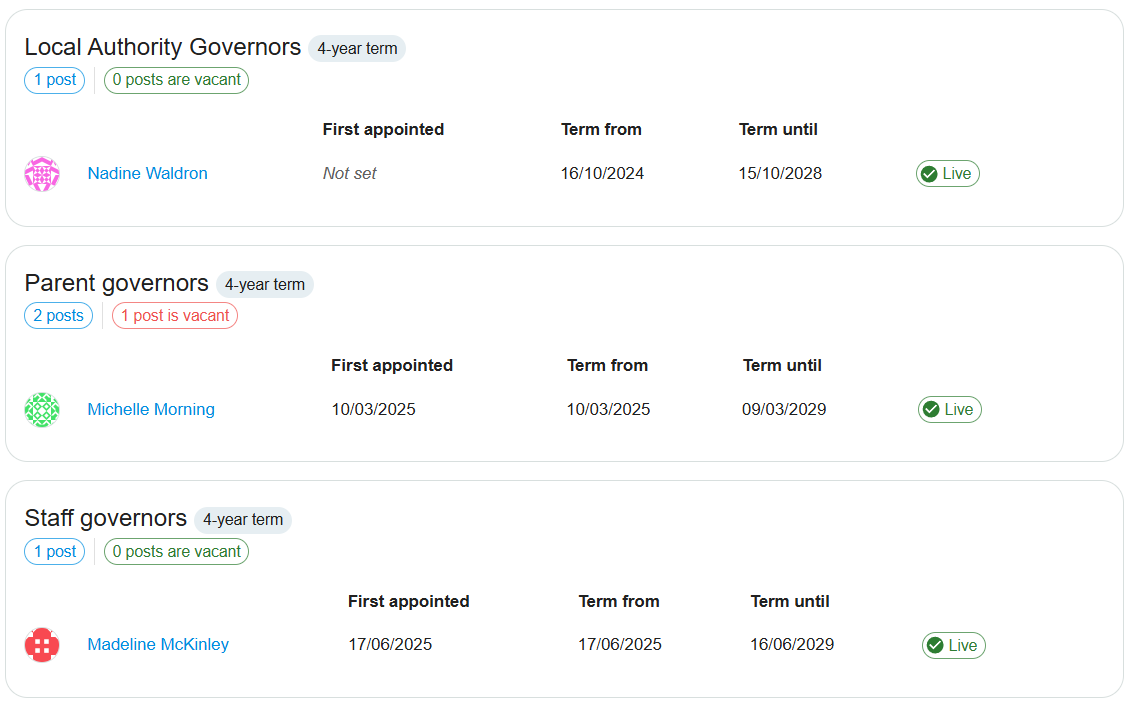This screenshot has width=1141, height=705.
Task: Open Nadine Waldron's governor profile
Action: [x=147, y=174]
